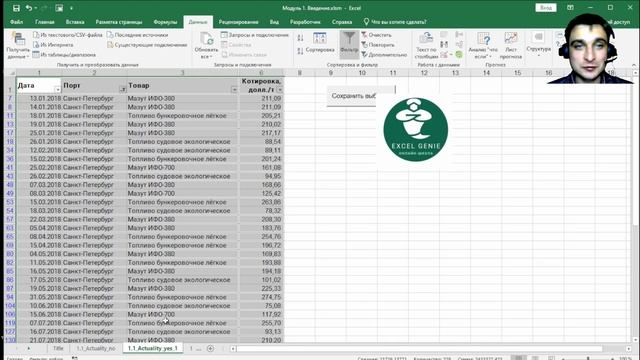
Task: Click Из таблицы/диапазона option
Action: coord(64,55)
